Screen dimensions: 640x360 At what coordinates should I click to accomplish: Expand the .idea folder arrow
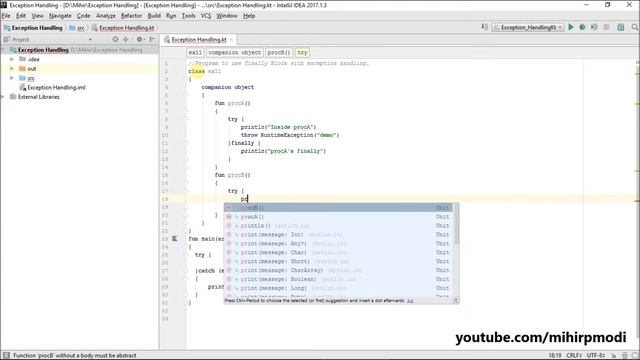[x=12, y=59]
